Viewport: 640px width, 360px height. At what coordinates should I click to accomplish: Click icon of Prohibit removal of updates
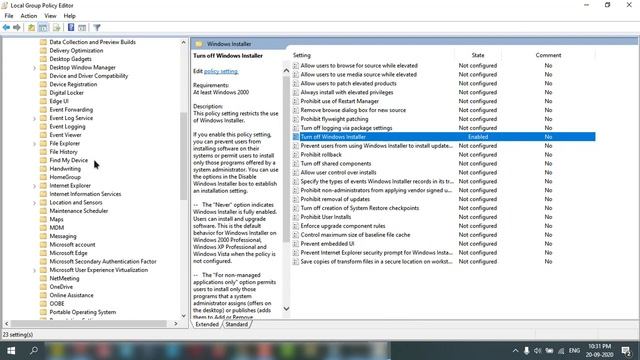point(296,199)
